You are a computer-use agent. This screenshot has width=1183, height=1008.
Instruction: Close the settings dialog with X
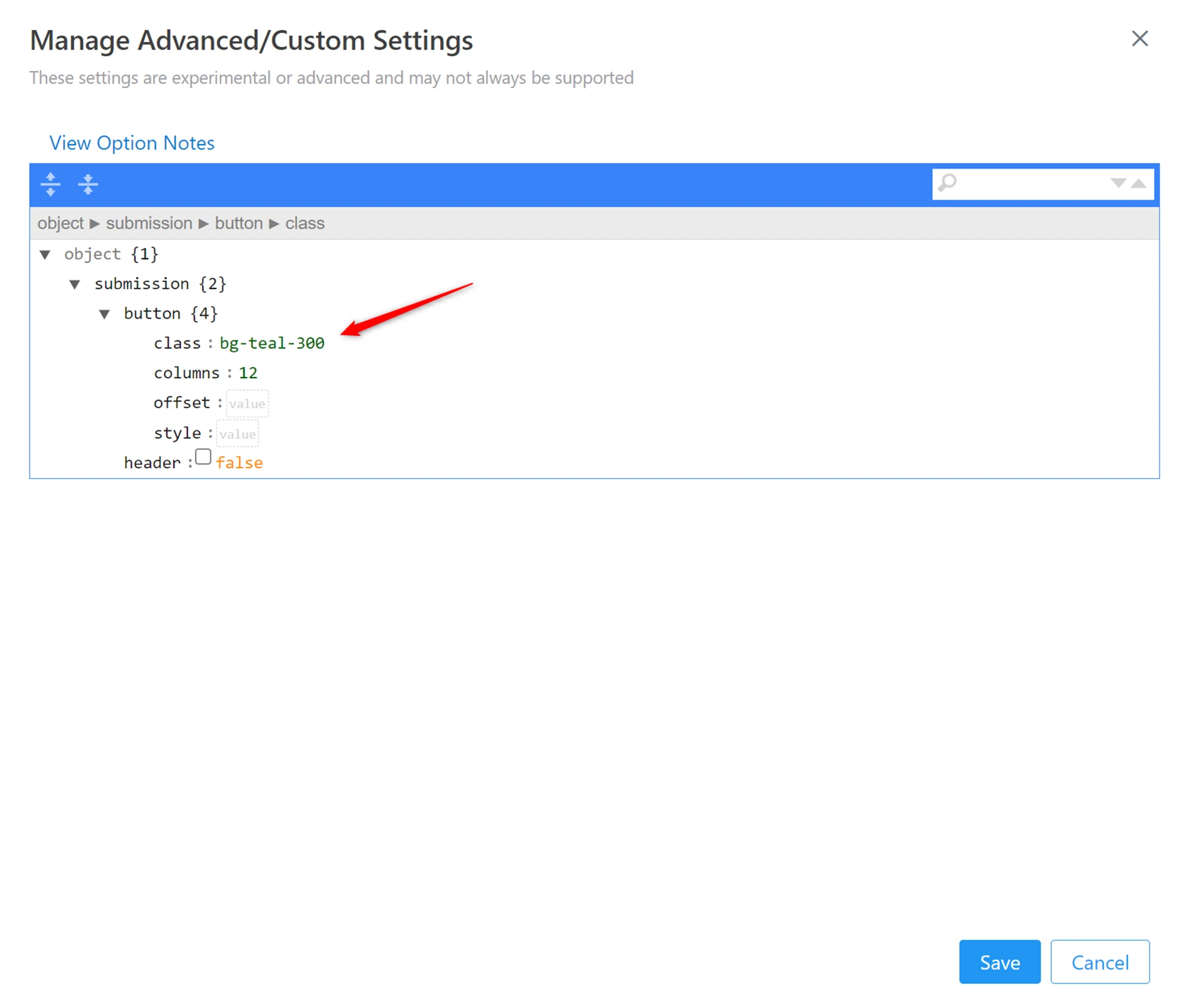pos(1139,39)
